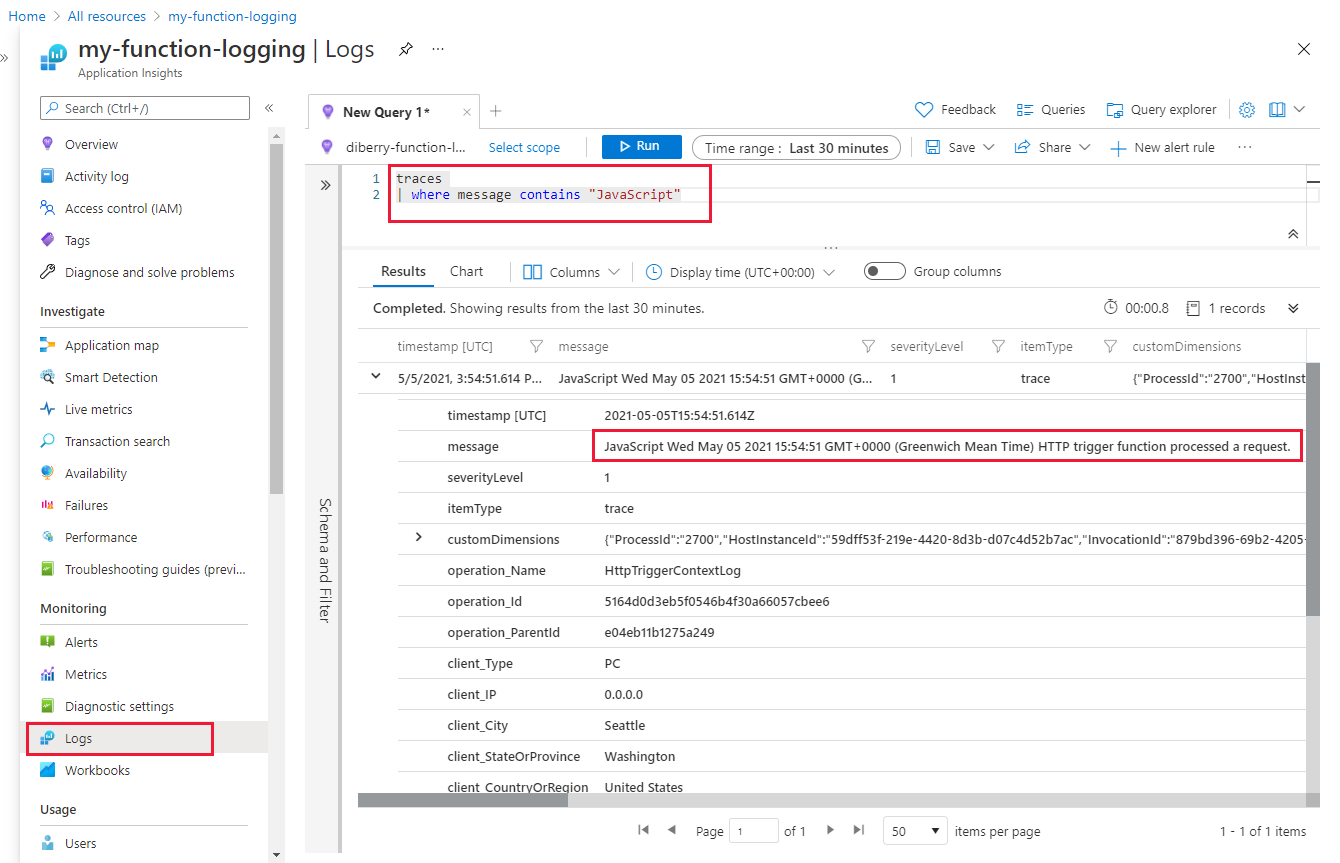Viewport: 1340px width, 863px height.
Task: Go to All resources breadcrumb
Action: [107, 16]
